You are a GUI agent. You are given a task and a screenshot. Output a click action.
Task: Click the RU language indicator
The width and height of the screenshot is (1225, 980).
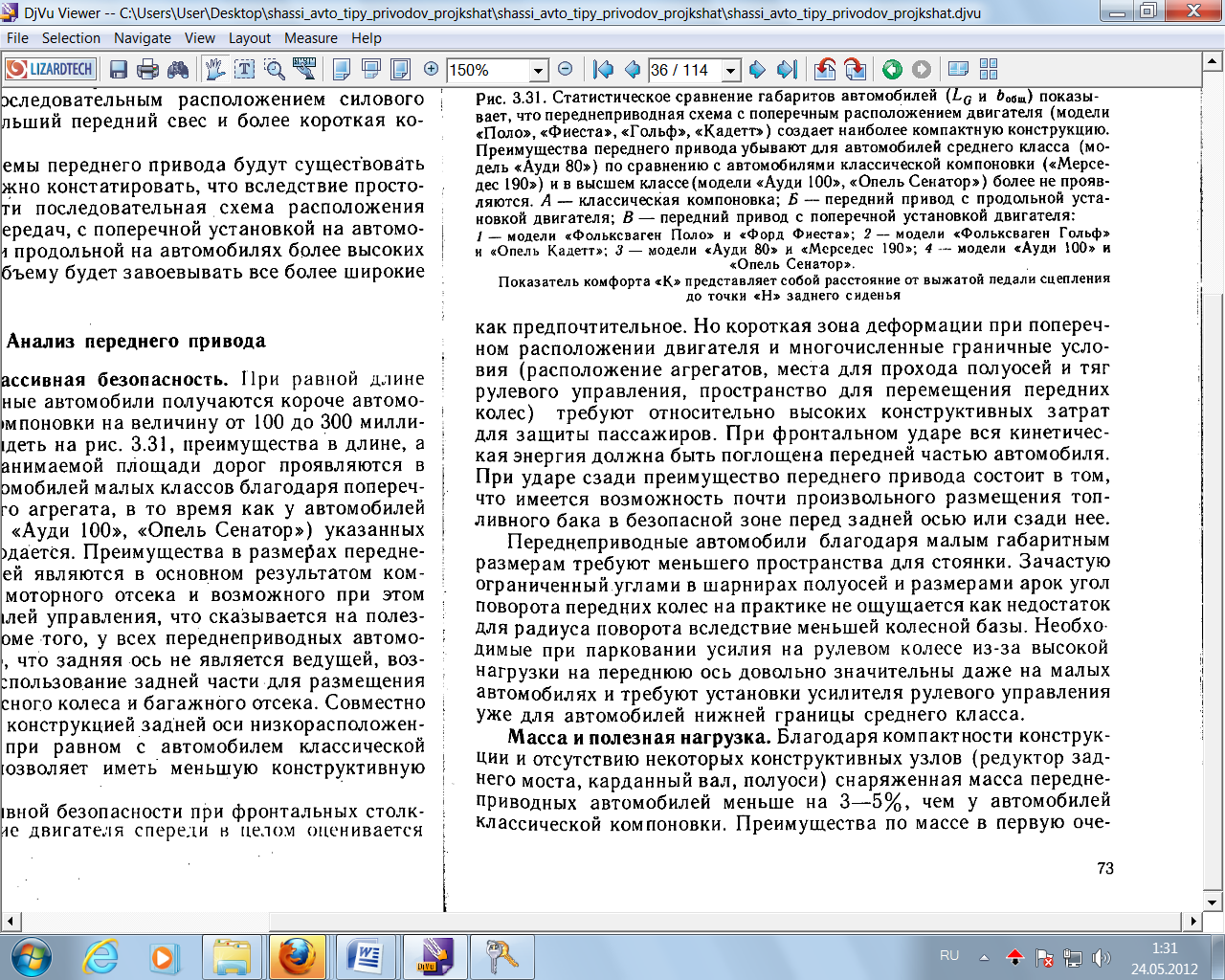click(949, 955)
